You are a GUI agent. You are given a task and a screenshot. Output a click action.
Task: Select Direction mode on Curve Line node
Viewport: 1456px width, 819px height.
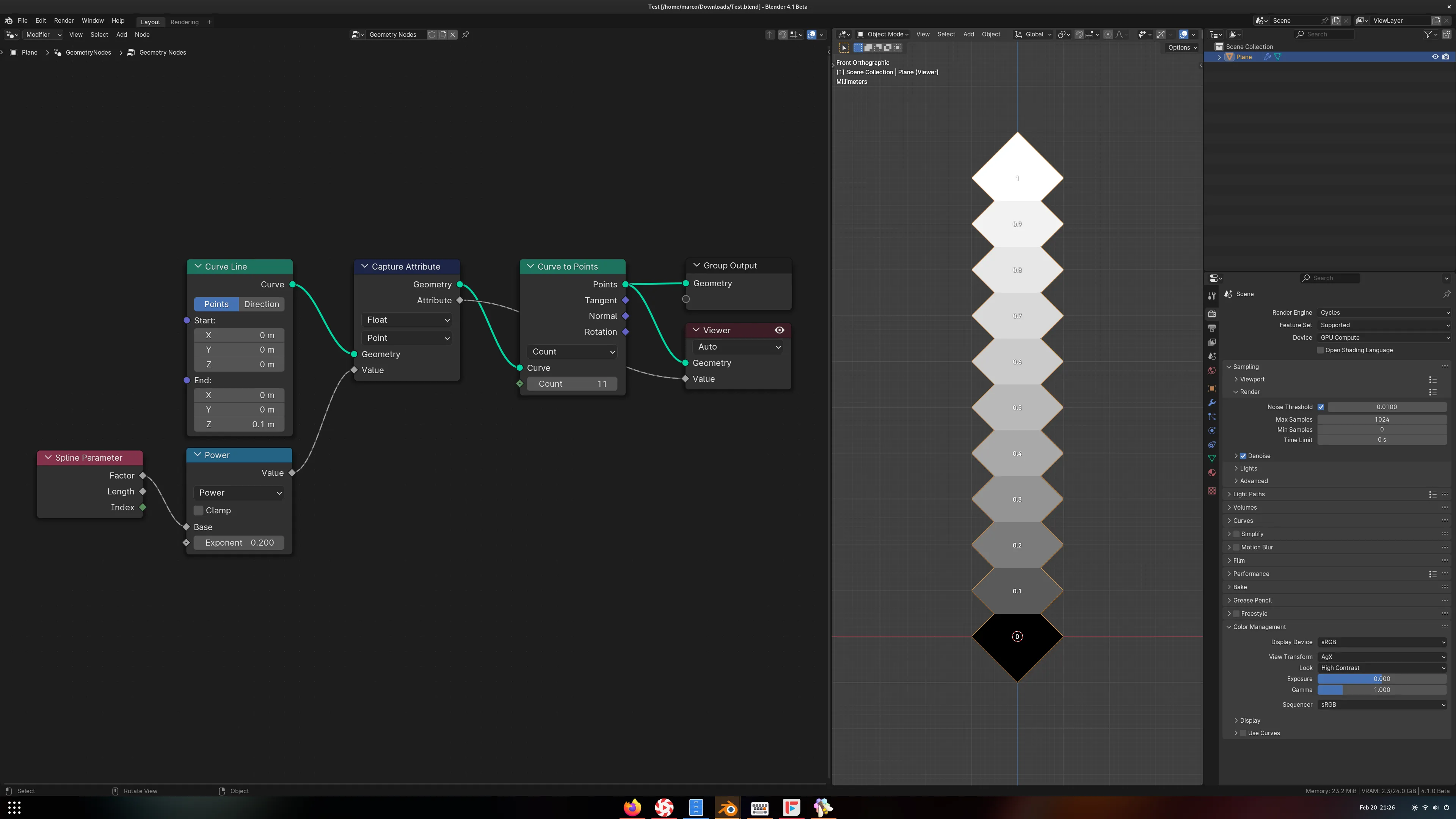pyautogui.click(x=262, y=304)
